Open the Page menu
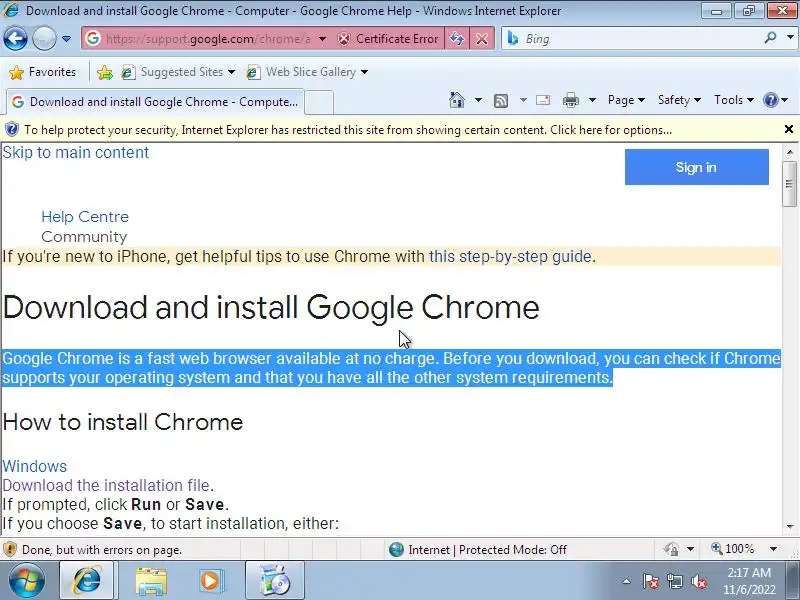The height and width of the screenshot is (600, 800). coord(626,100)
